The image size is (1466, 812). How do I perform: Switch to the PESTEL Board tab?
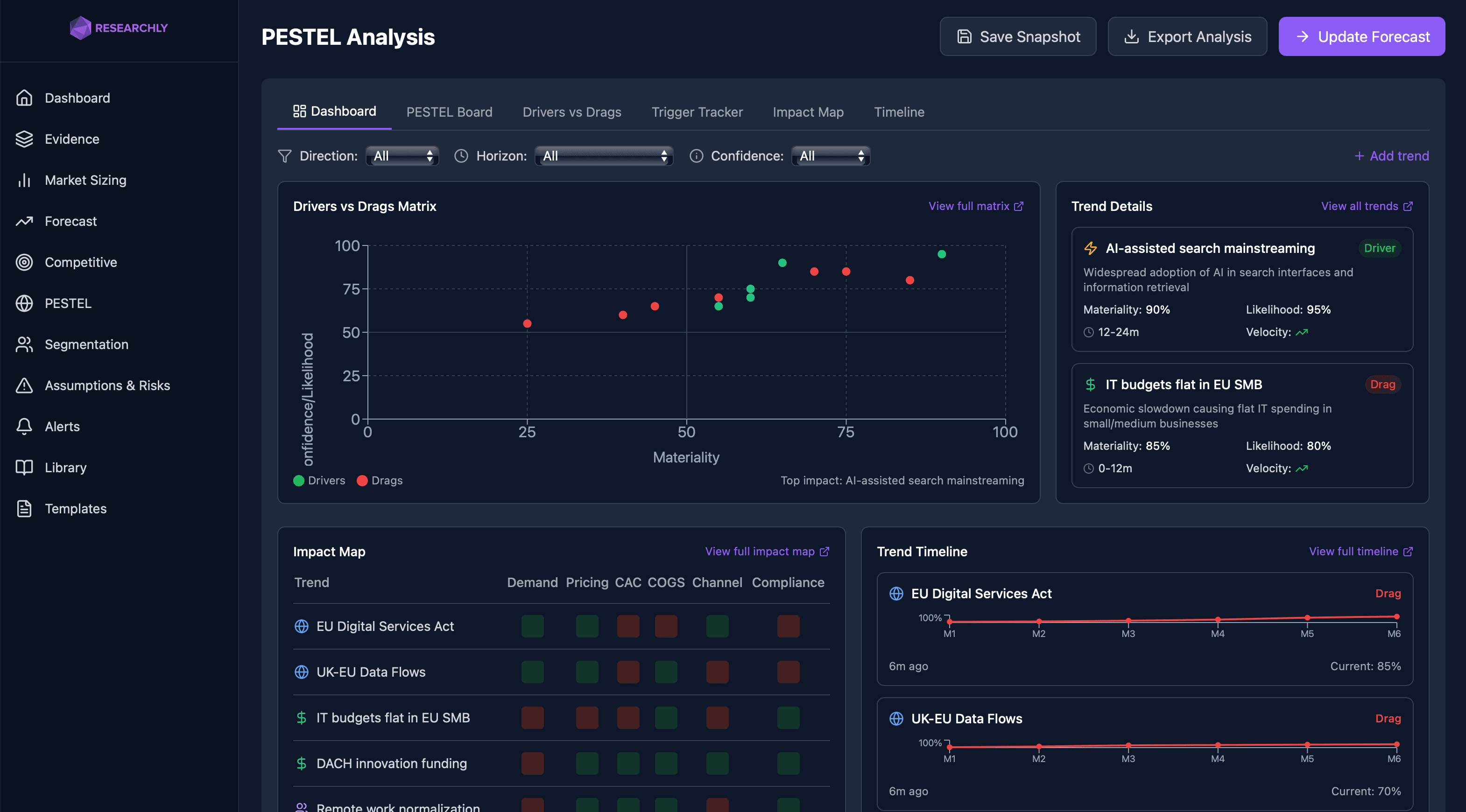[x=449, y=112]
